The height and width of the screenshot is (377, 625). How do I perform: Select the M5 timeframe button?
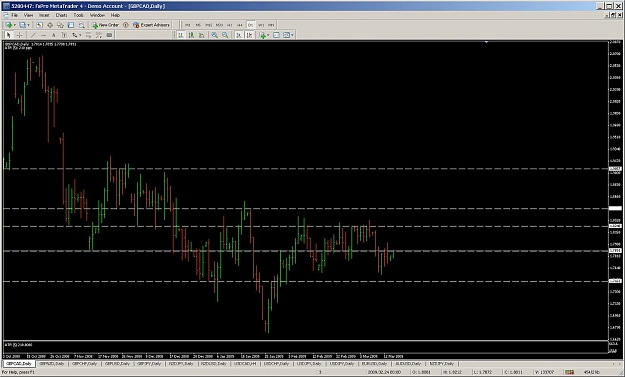pyautogui.click(x=198, y=25)
